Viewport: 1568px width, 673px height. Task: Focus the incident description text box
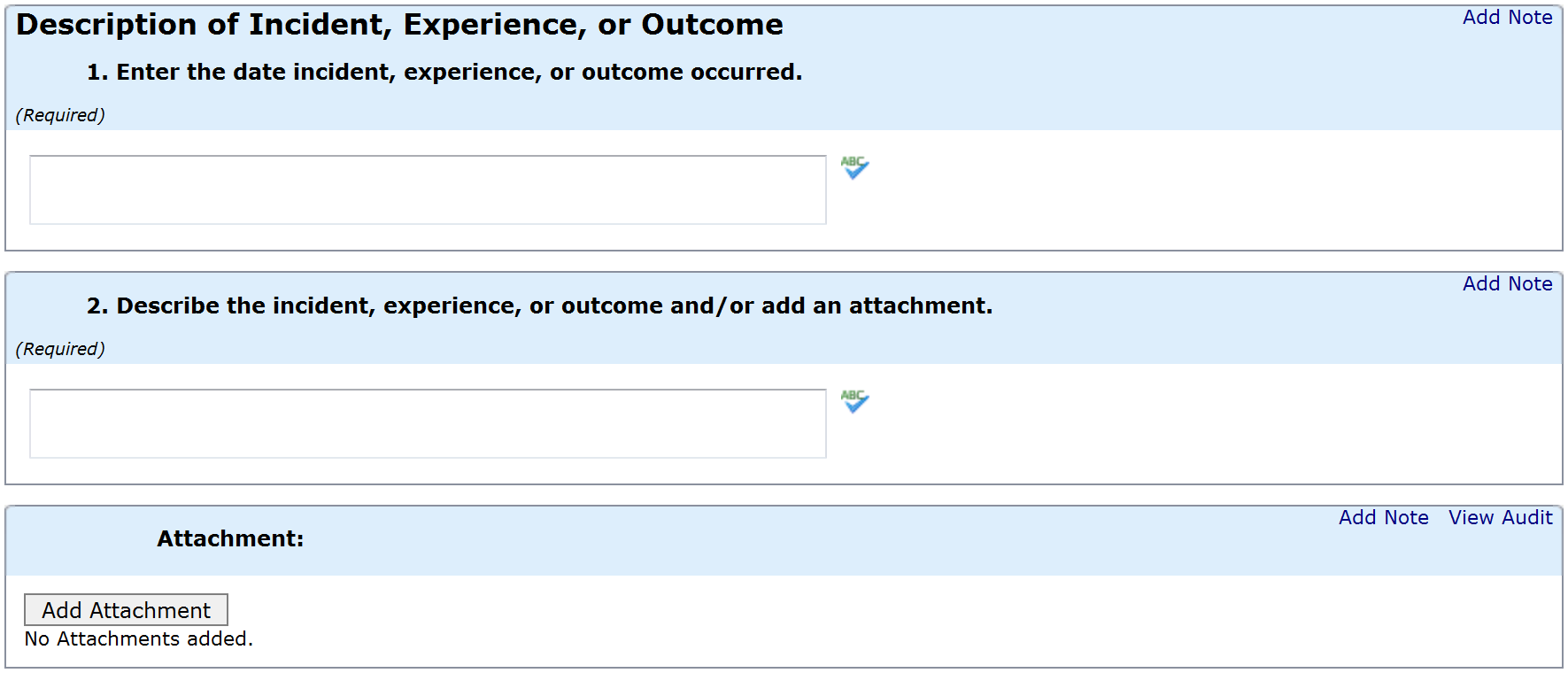(x=428, y=423)
